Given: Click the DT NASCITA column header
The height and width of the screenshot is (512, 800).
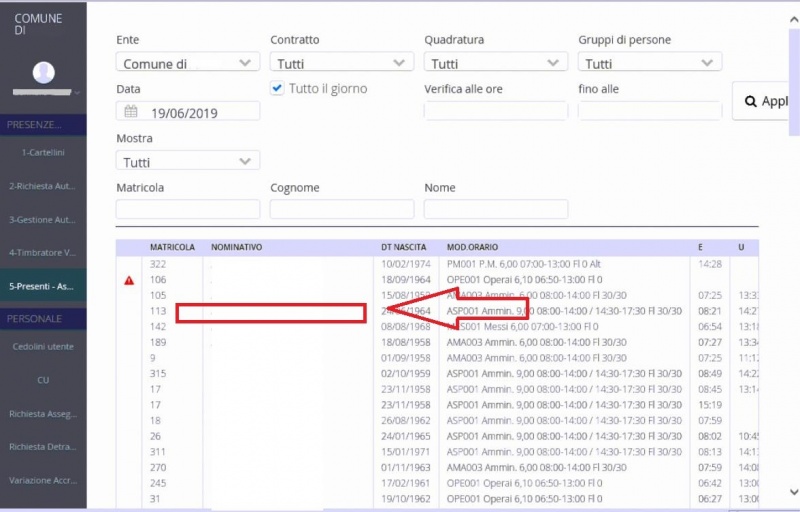Looking at the screenshot, I should [x=404, y=247].
